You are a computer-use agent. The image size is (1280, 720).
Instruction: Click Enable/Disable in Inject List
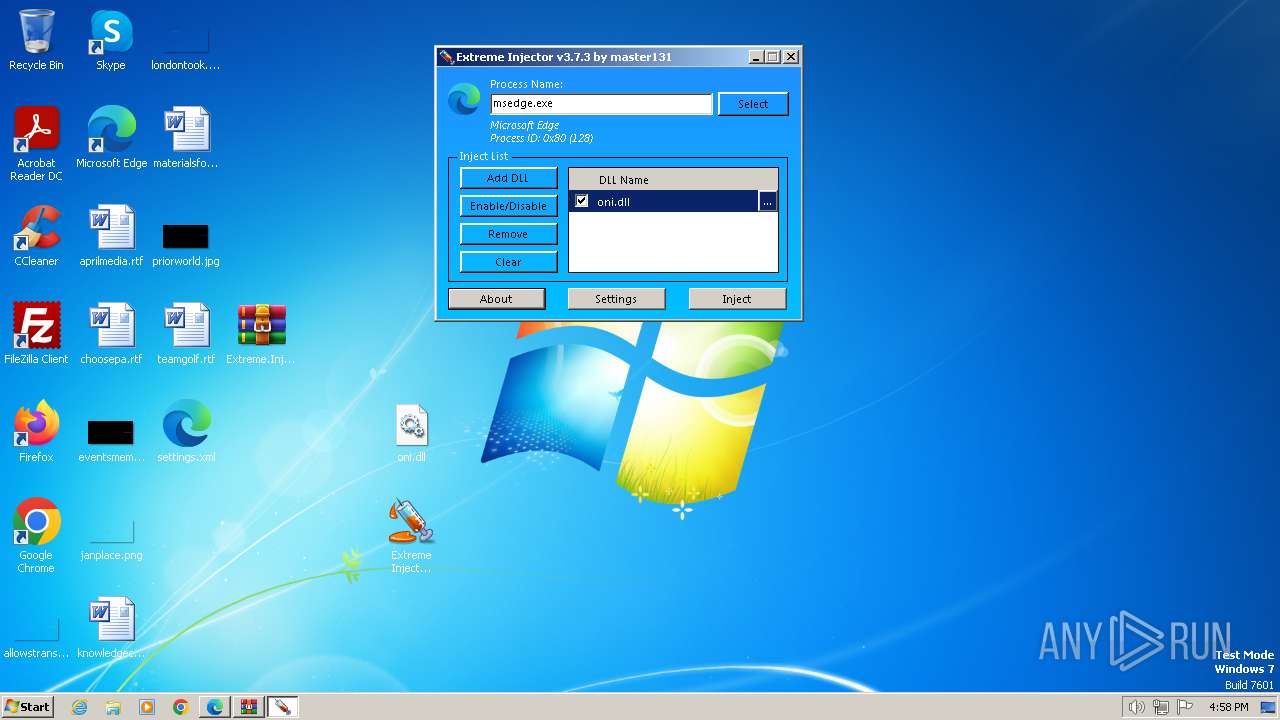coord(508,206)
